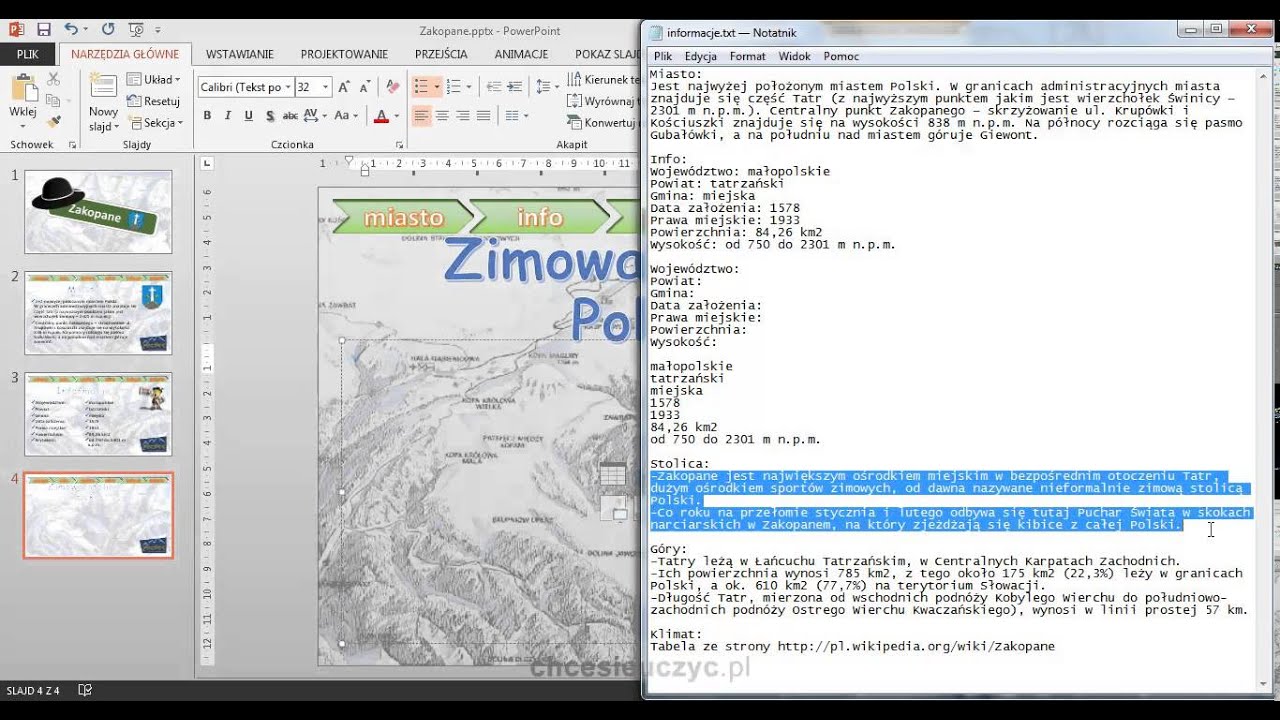Open the numbering style dropdown arrow

click(x=467, y=87)
